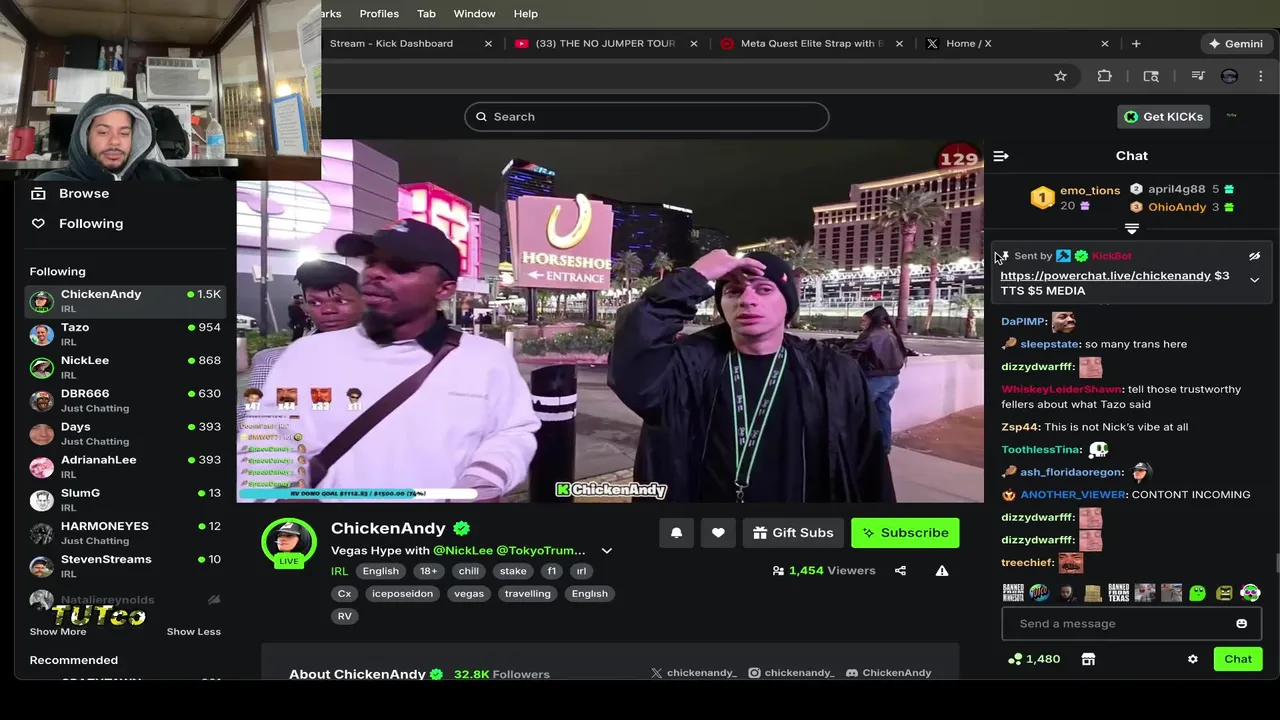Hide the pinned KickBot message

click(1254, 256)
